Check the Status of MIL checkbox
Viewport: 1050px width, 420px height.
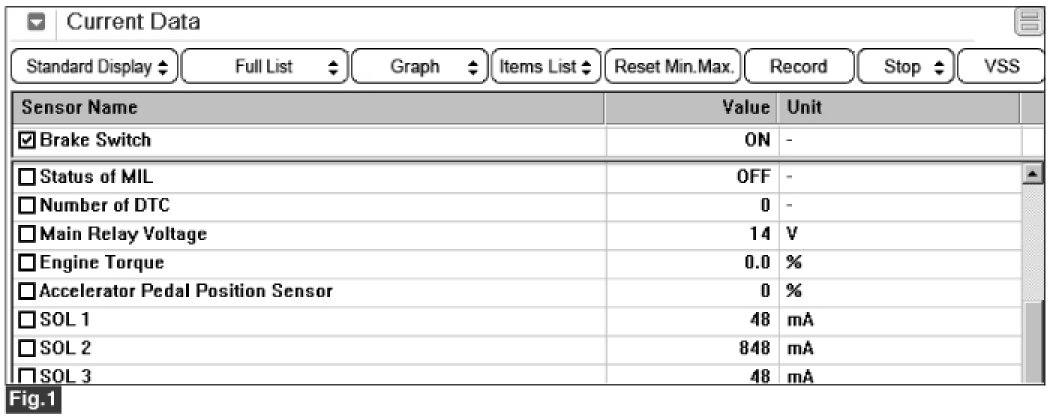[x=27, y=178]
